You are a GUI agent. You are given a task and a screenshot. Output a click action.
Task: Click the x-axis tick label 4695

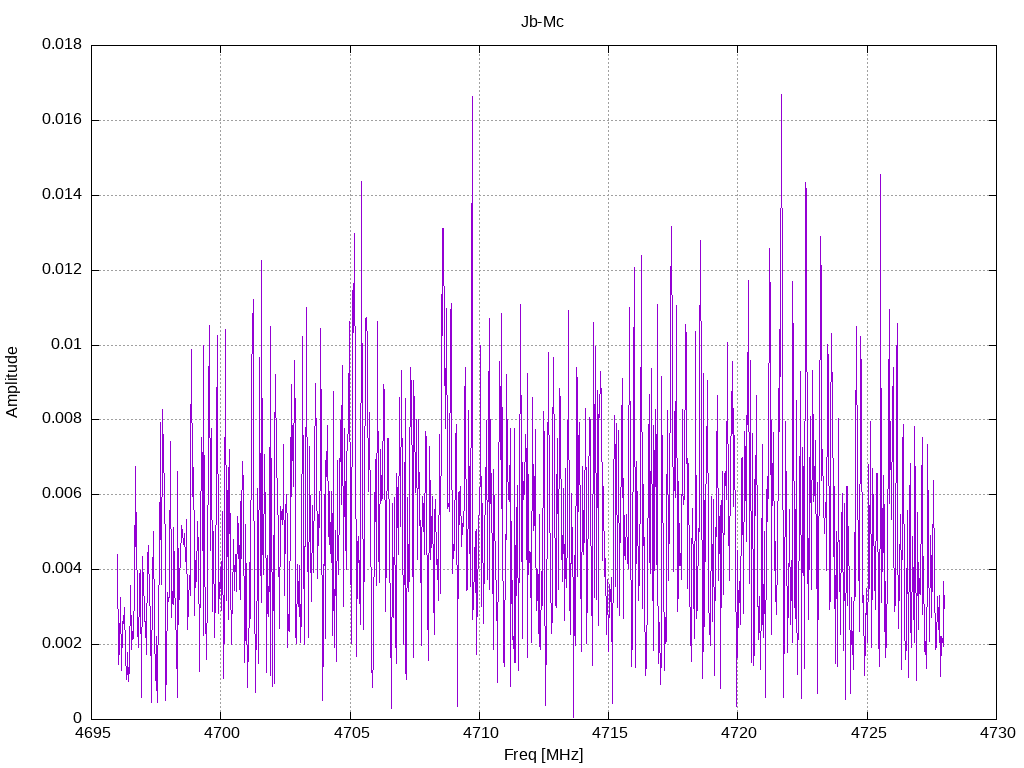coord(92,733)
